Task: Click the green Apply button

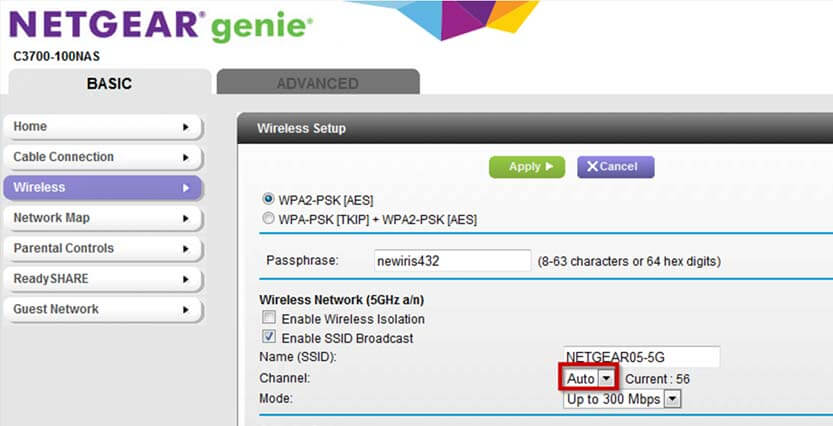Action: (526, 167)
